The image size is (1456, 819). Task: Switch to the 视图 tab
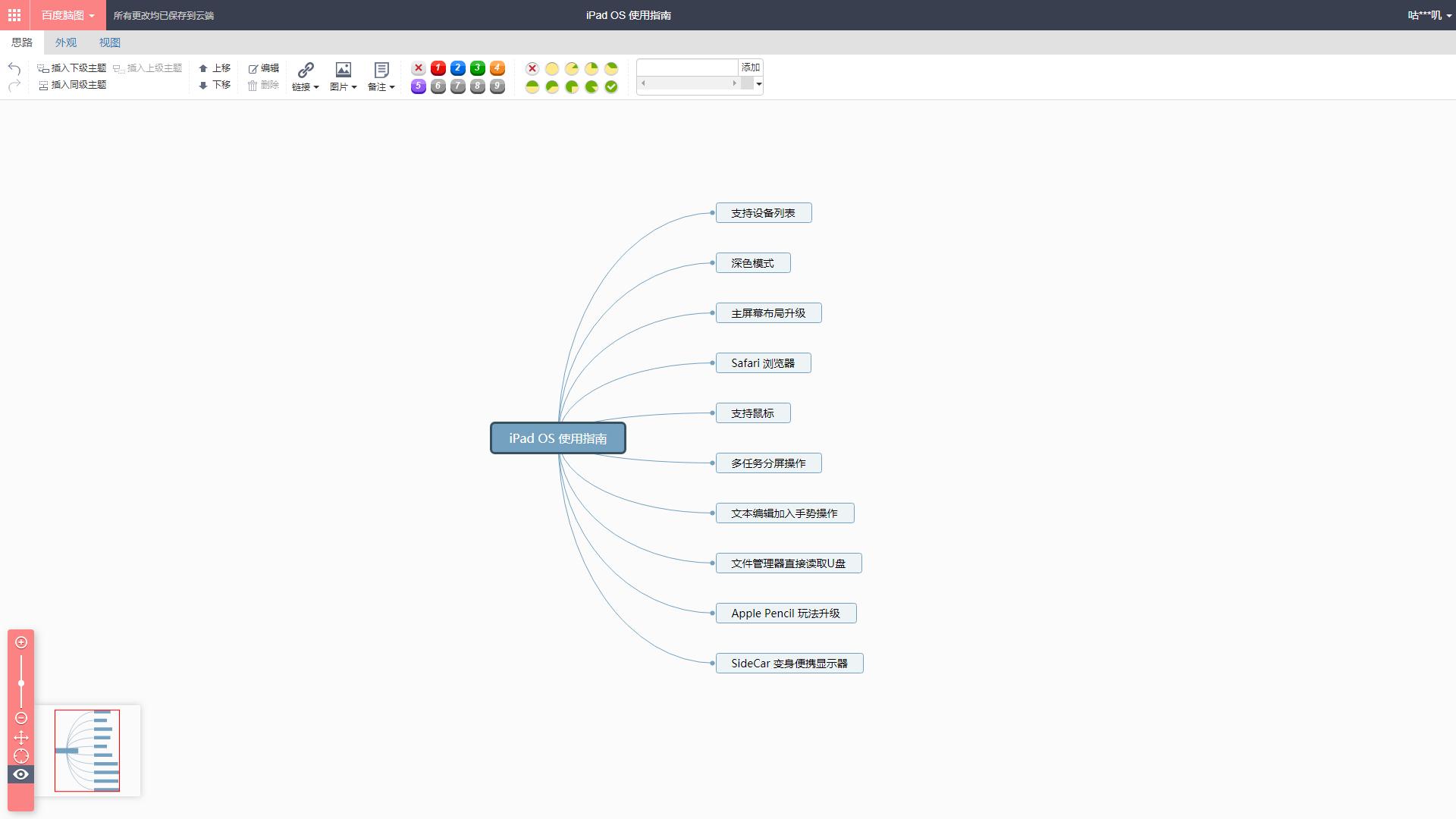point(110,42)
